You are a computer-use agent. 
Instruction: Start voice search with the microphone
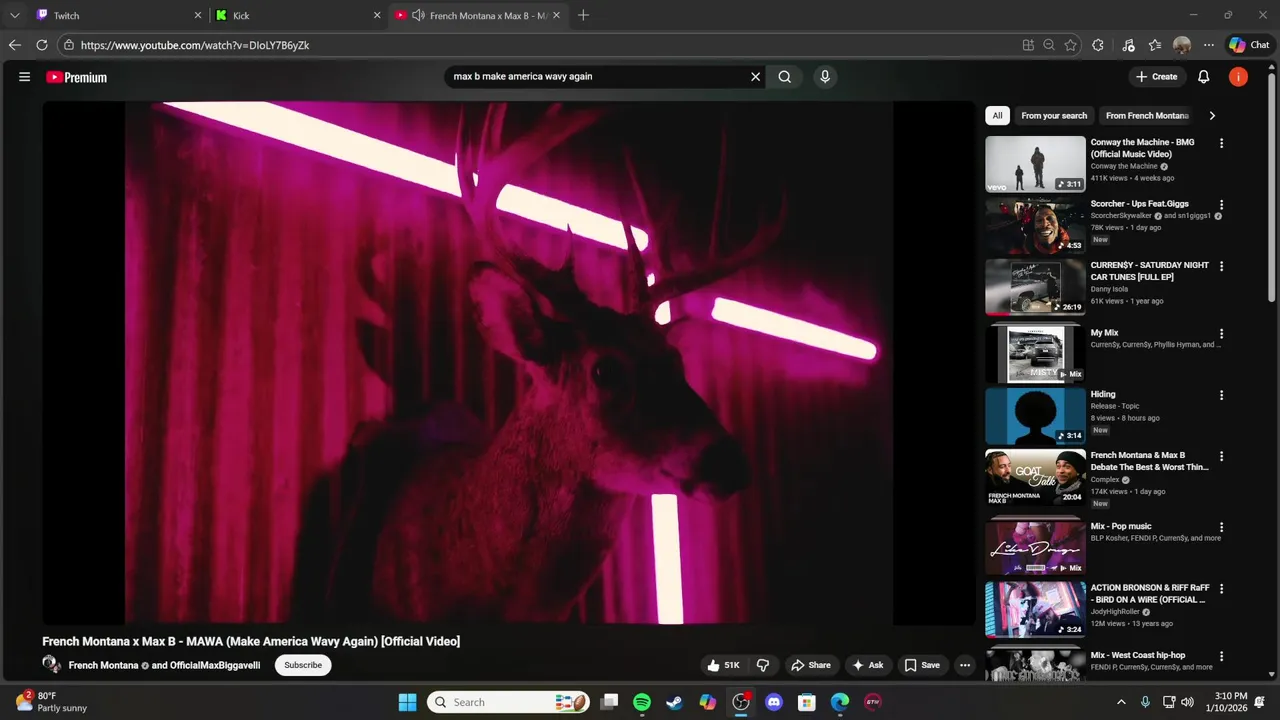click(824, 76)
